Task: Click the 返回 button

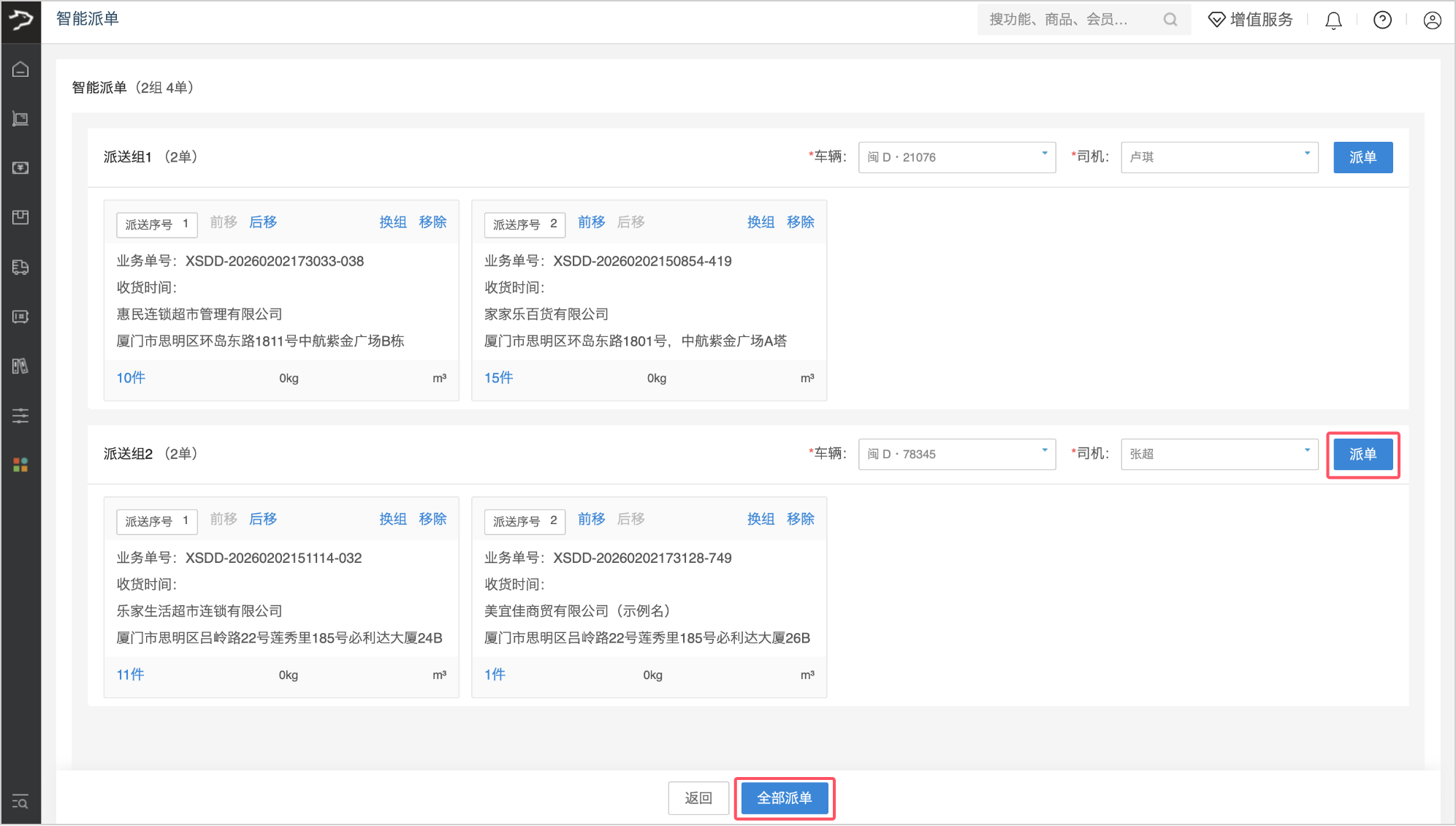Action: point(698,797)
